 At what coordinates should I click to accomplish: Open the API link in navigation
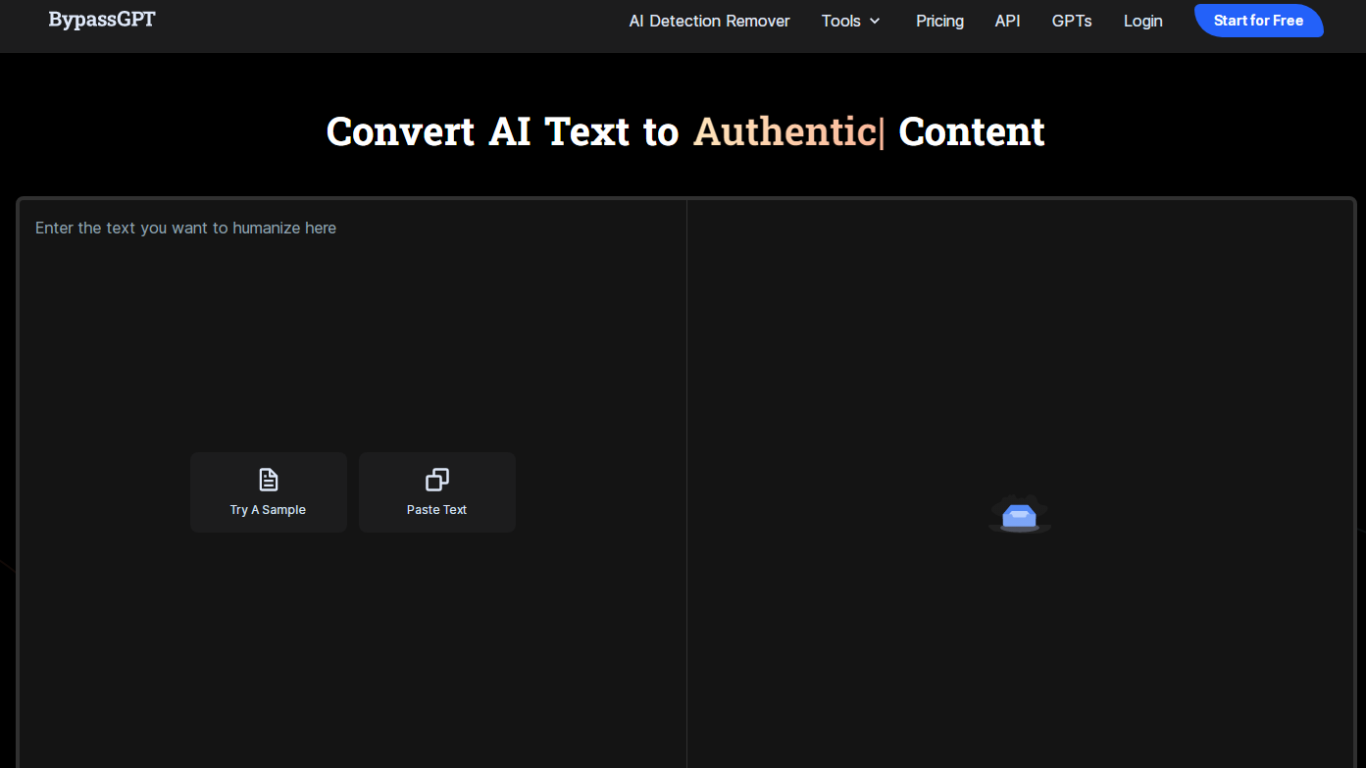pyautogui.click(x=1007, y=21)
